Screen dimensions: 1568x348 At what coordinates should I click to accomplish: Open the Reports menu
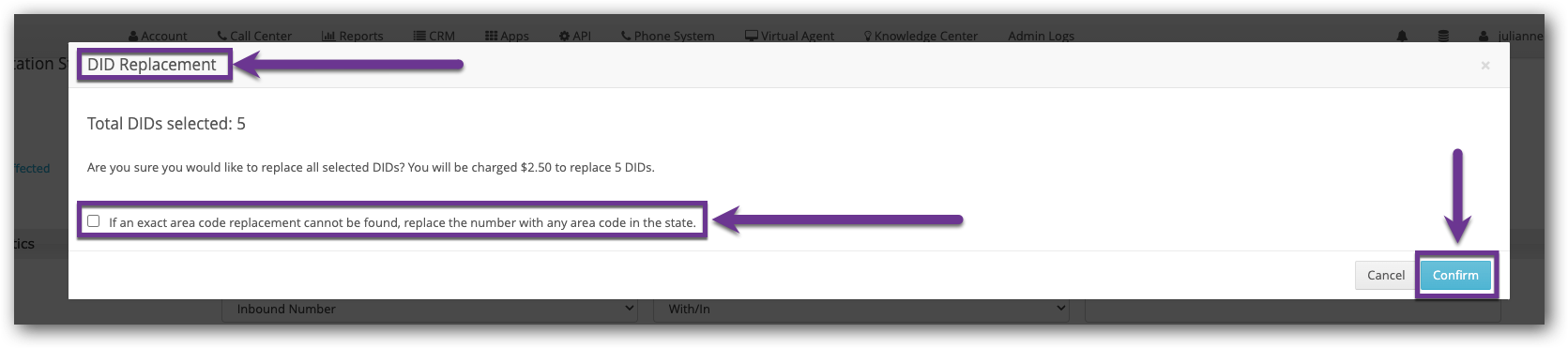[352, 36]
